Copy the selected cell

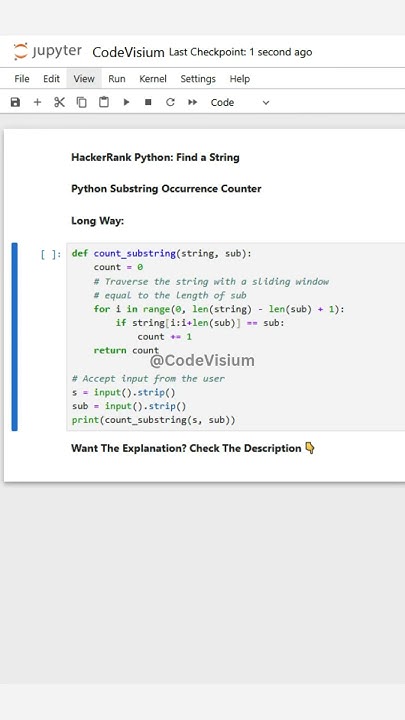(81, 102)
